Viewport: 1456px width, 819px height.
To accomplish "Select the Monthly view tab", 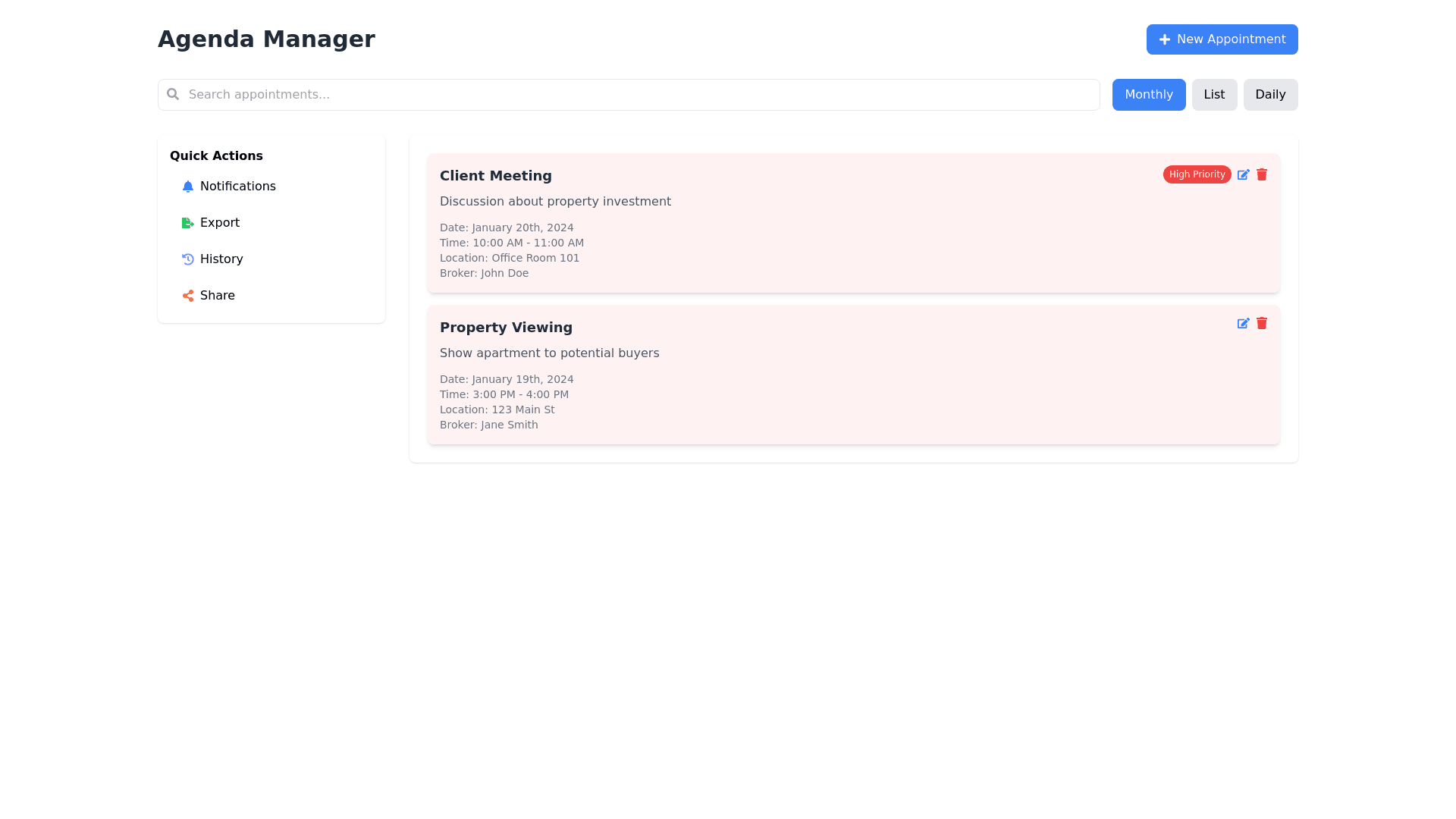I will click(x=1148, y=94).
